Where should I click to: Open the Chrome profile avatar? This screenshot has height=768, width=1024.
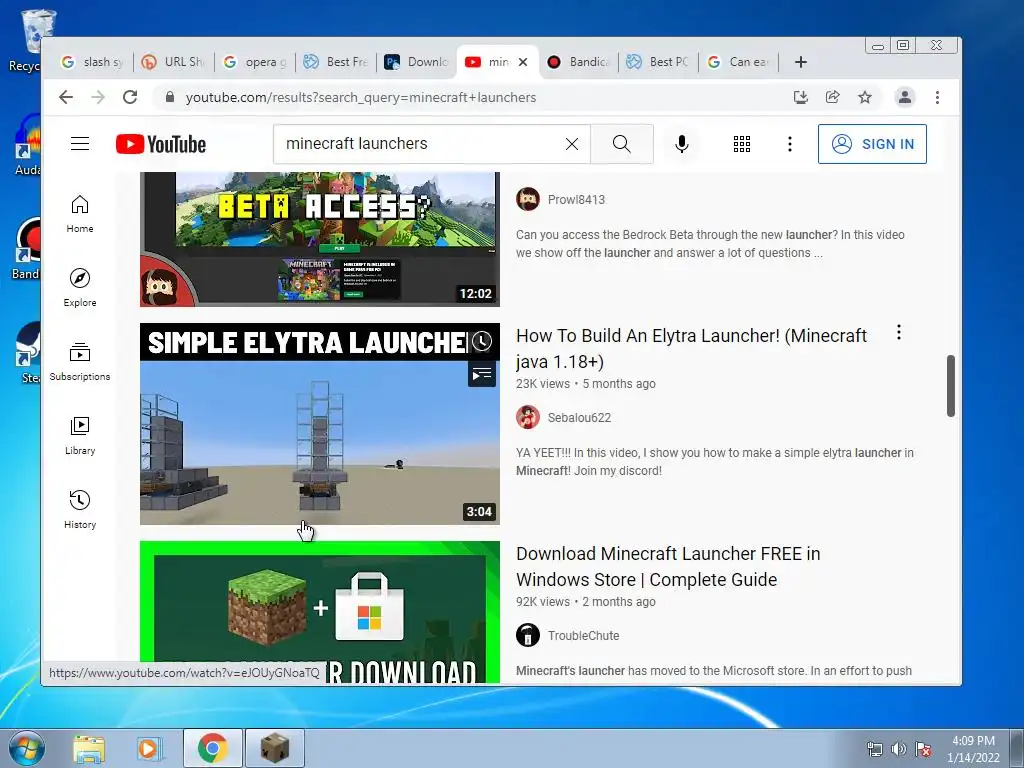[x=904, y=97]
